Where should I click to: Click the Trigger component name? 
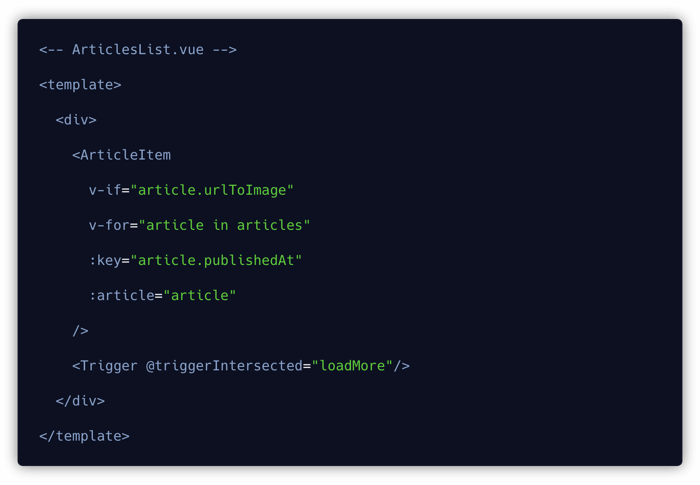109,366
